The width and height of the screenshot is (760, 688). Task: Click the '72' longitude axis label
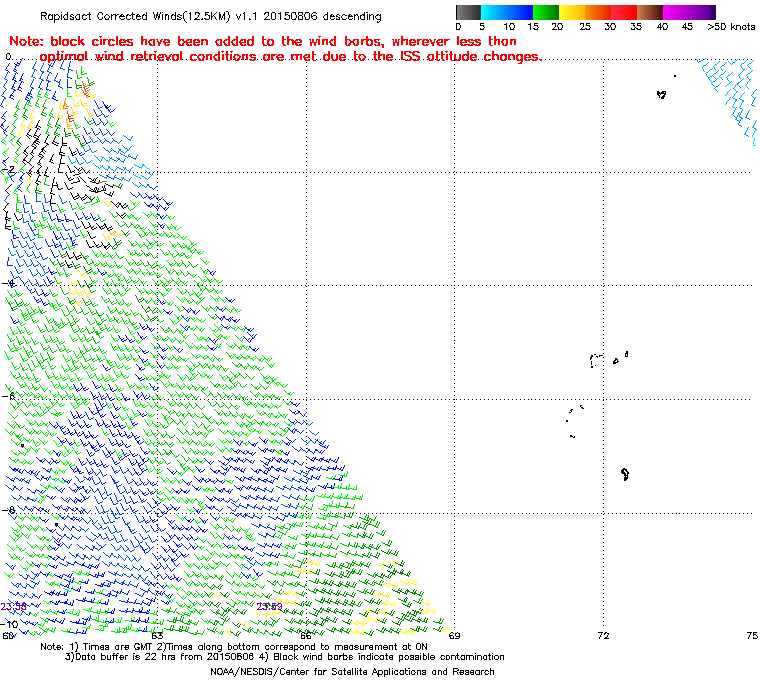pos(603,636)
